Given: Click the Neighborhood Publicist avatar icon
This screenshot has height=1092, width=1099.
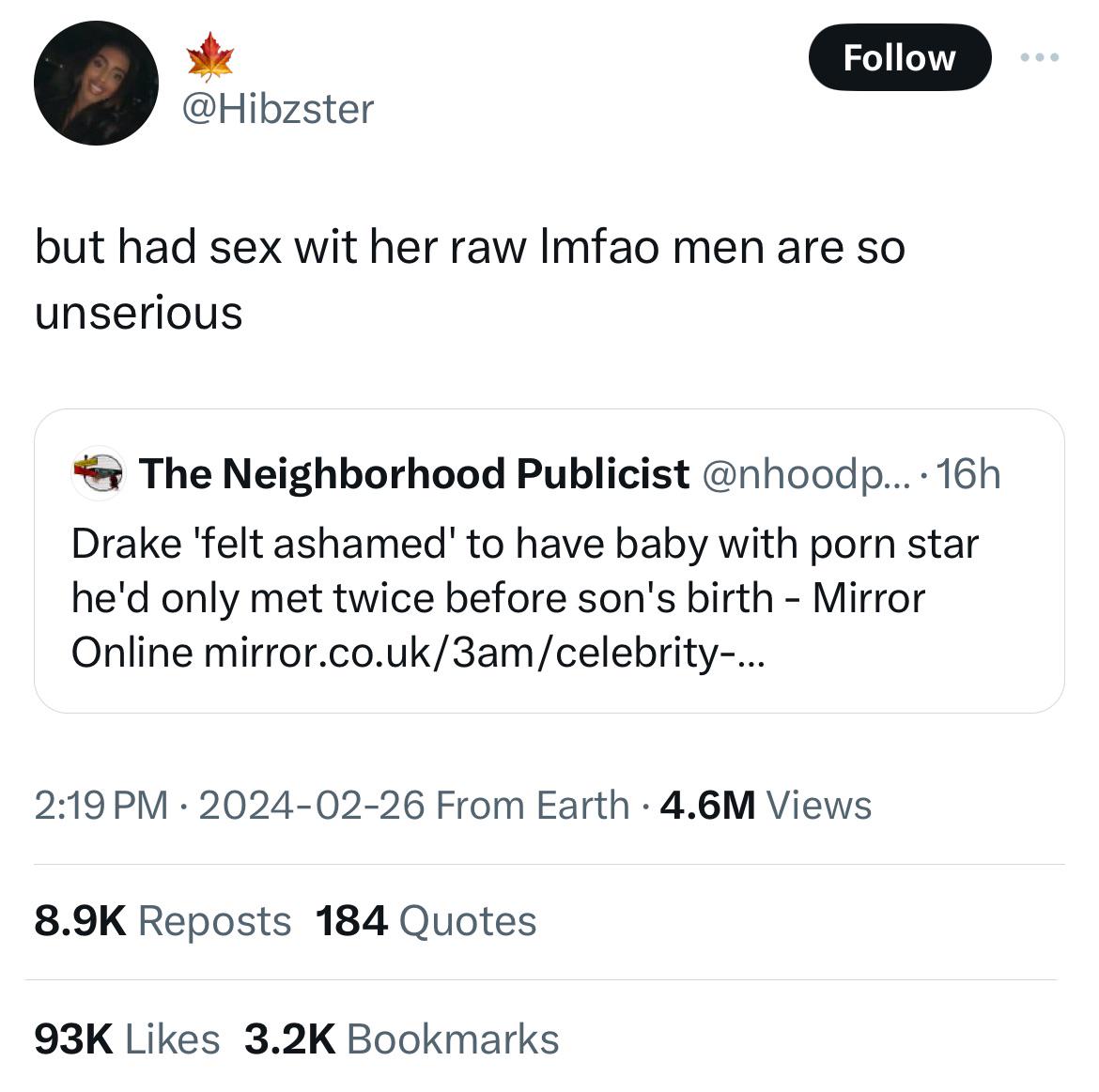Looking at the screenshot, I should pos(98,473).
